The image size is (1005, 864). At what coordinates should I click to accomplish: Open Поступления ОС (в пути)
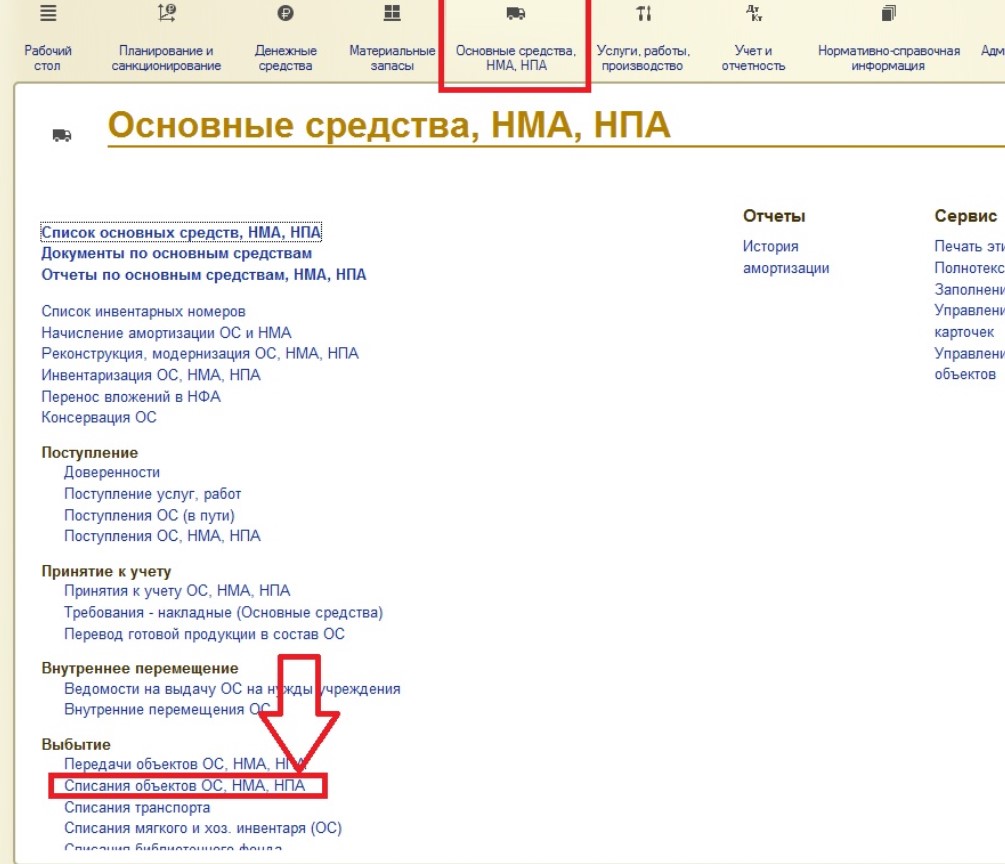[149, 515]
